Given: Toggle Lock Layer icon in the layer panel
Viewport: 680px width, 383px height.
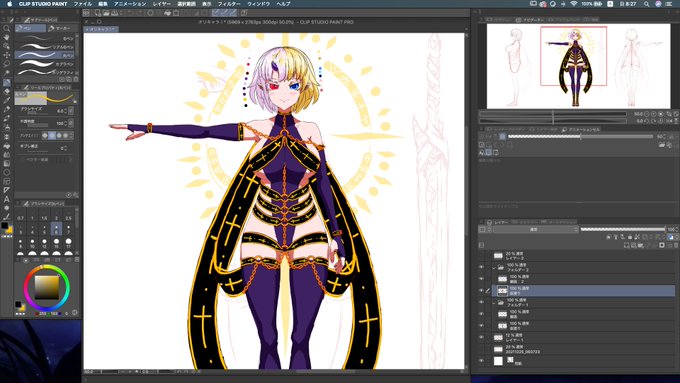Looking at the screenshot, I should pos(630,237).
